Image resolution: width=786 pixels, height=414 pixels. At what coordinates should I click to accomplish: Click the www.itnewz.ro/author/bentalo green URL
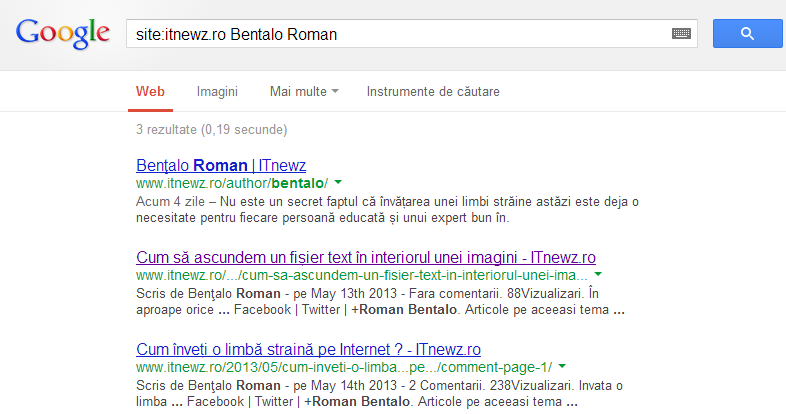pos(232,183)
